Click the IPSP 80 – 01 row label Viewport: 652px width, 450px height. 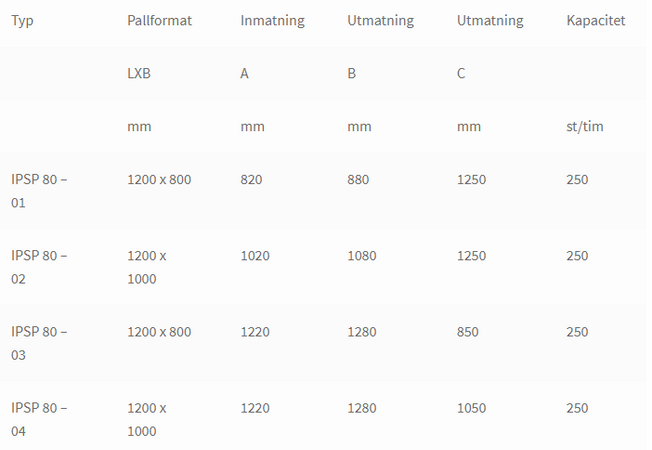tap(39, 191)
